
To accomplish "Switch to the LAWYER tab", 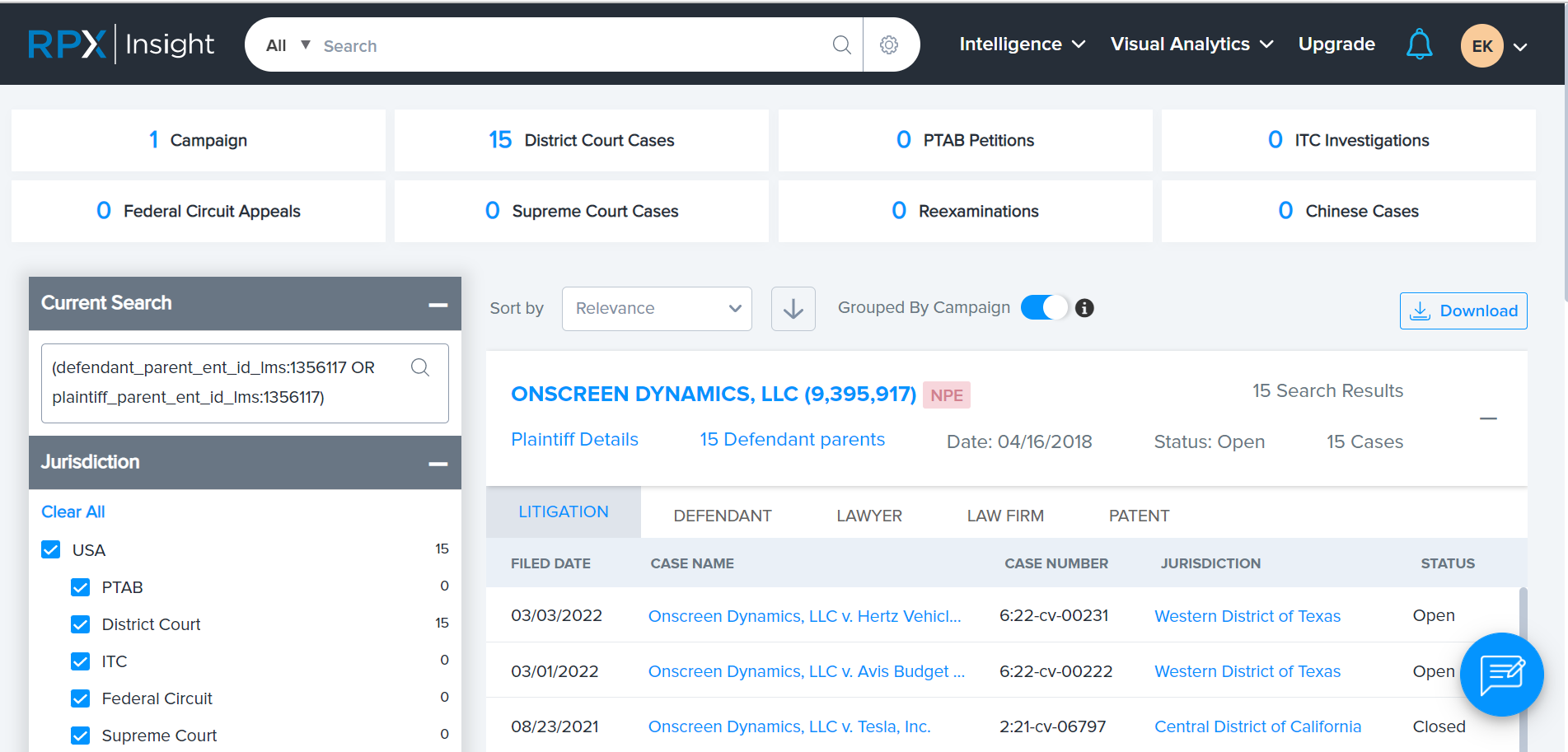I will click(869, 516).
